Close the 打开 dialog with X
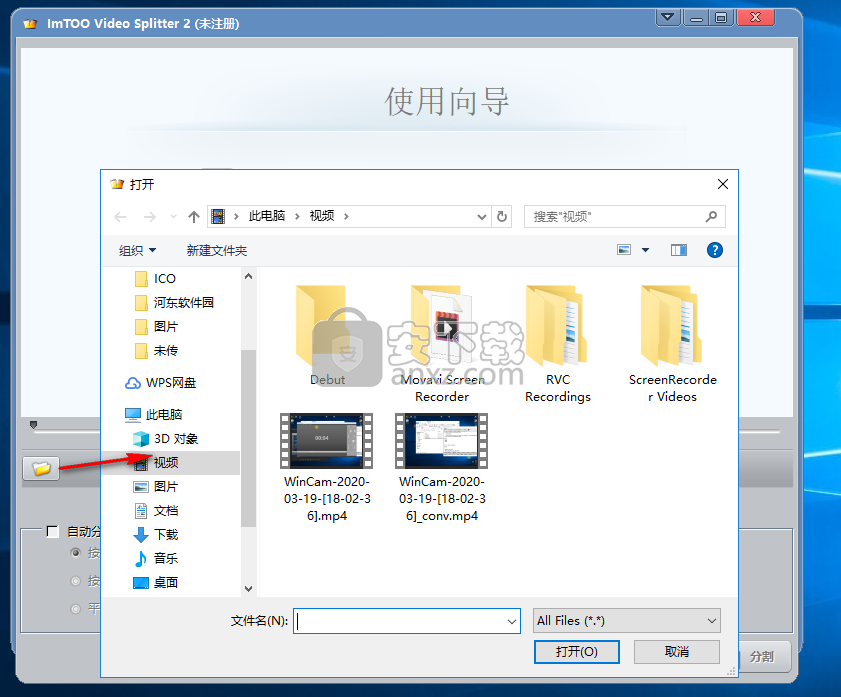 (x=722, y=184)
